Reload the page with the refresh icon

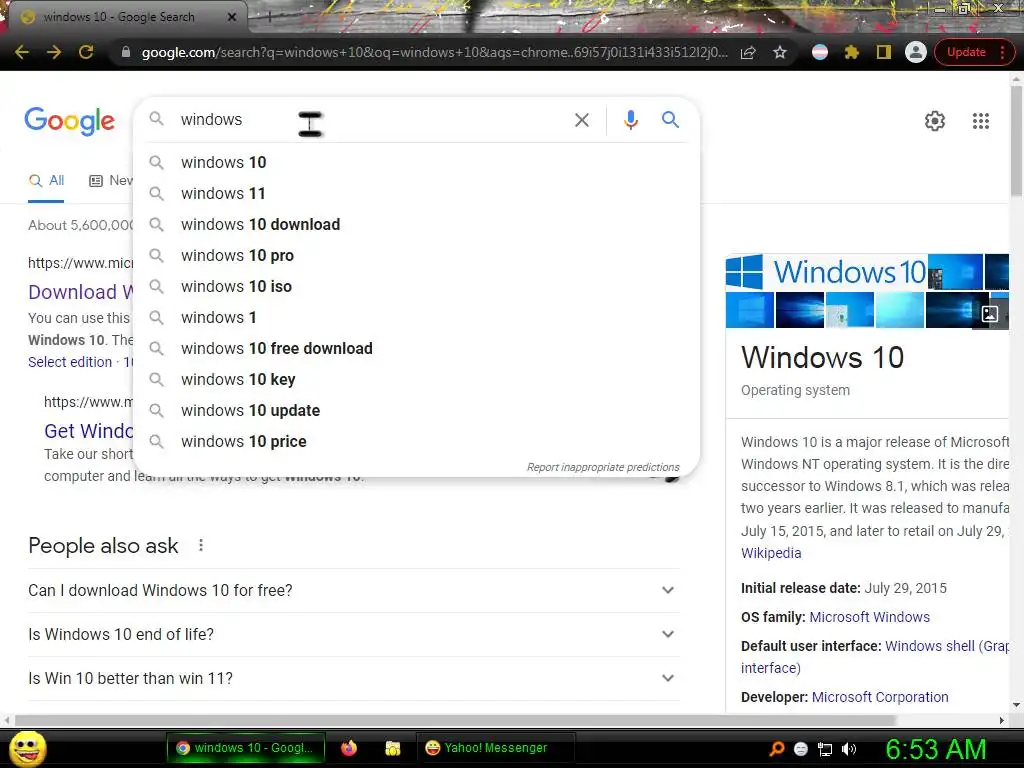86,52
